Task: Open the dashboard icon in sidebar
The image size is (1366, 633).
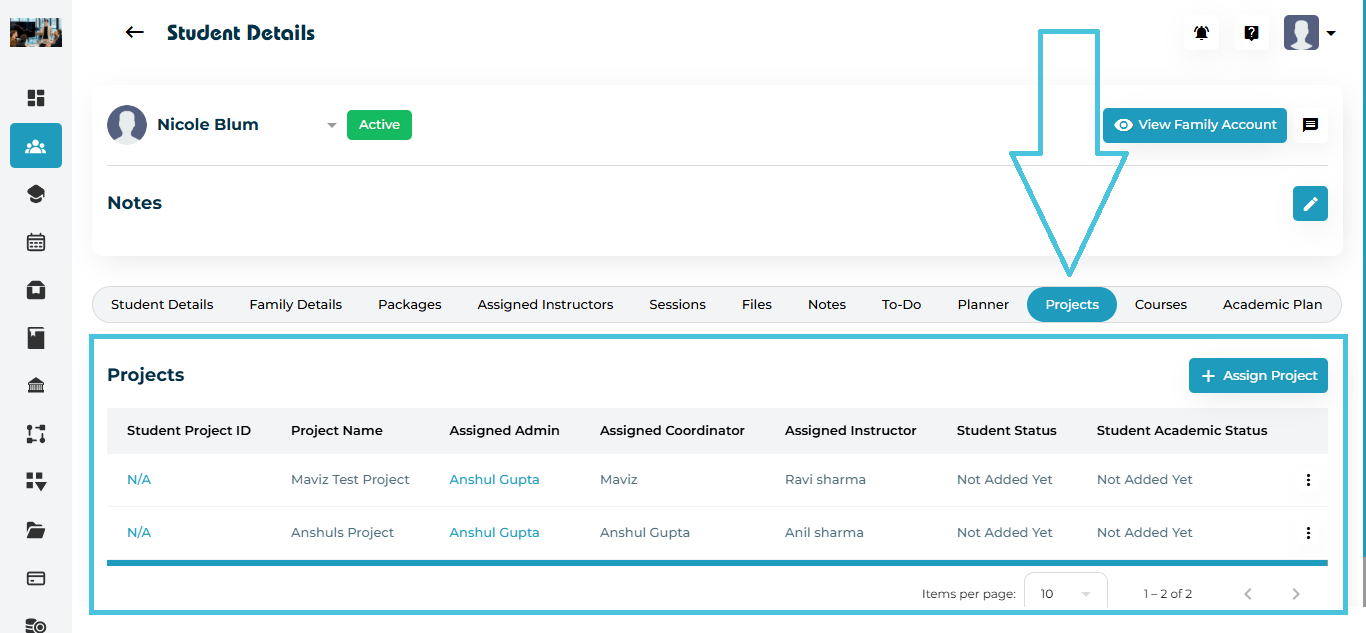Action: click(x=36, y=98)
